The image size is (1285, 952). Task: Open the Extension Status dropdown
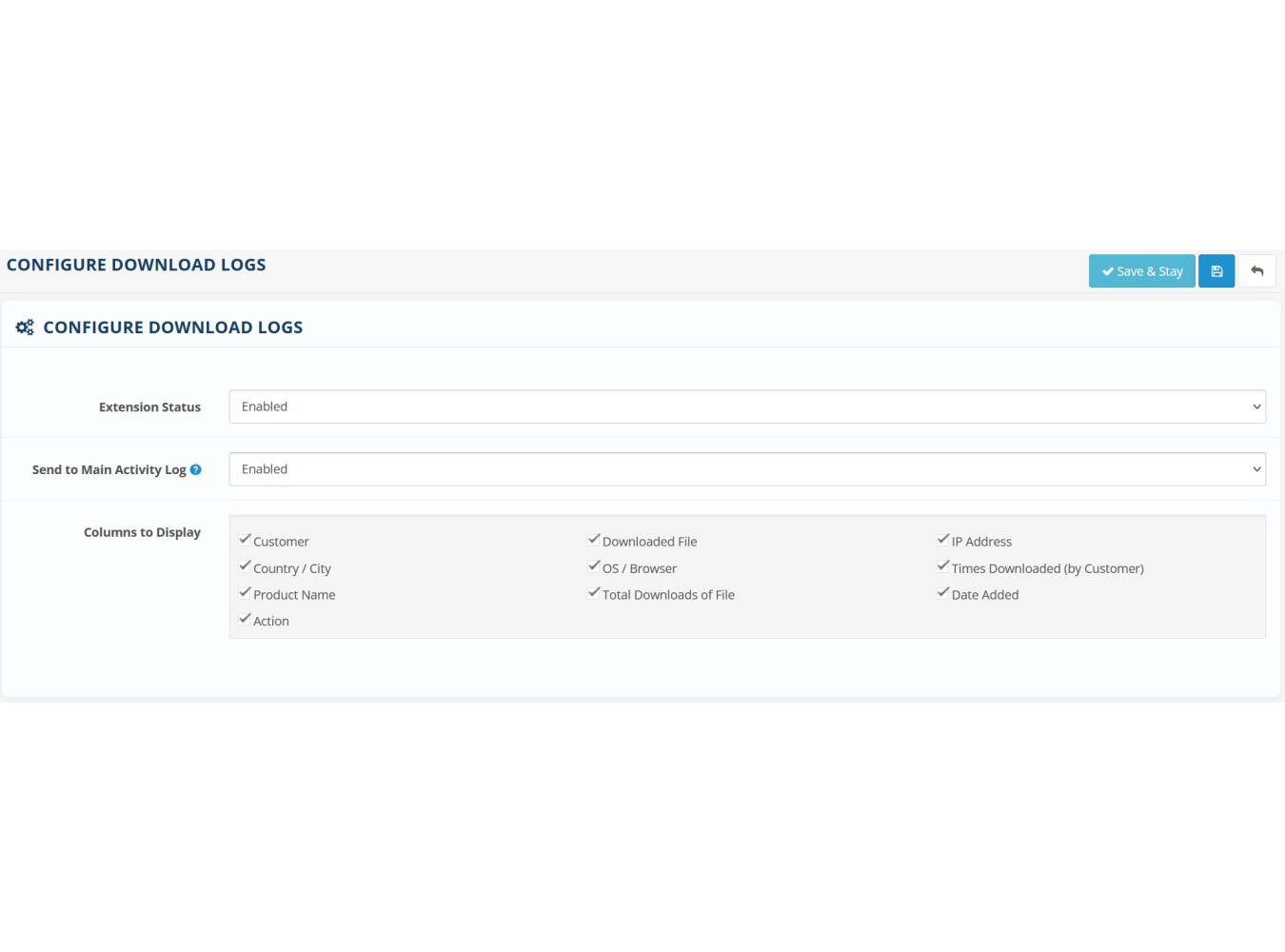coord(746,407)
